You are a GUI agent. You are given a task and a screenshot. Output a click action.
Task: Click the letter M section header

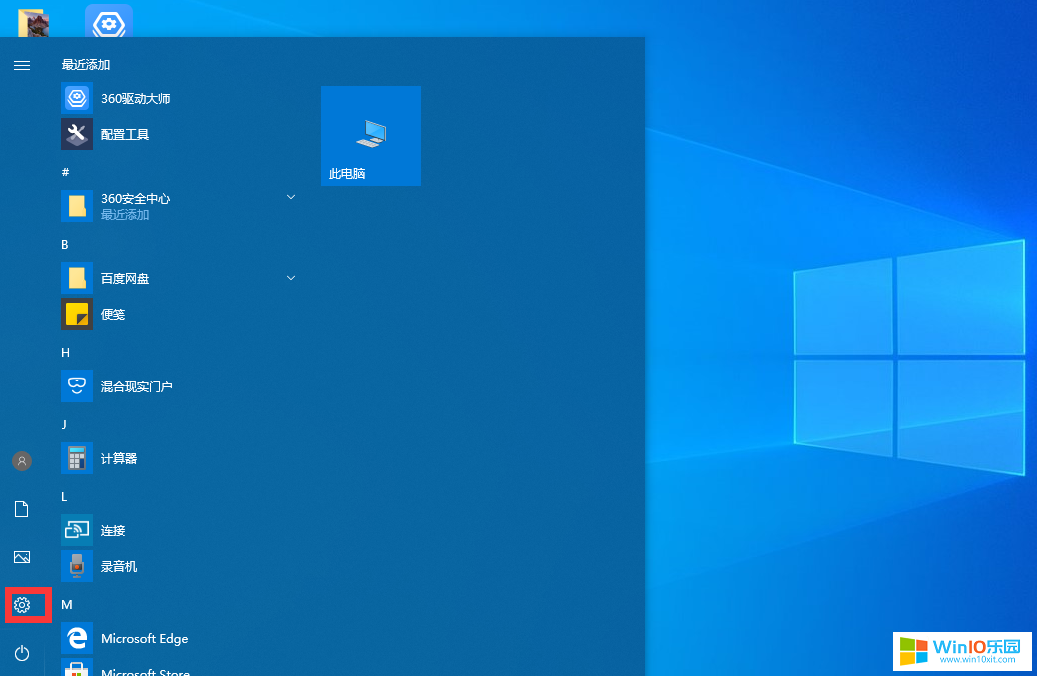[66, 605]
